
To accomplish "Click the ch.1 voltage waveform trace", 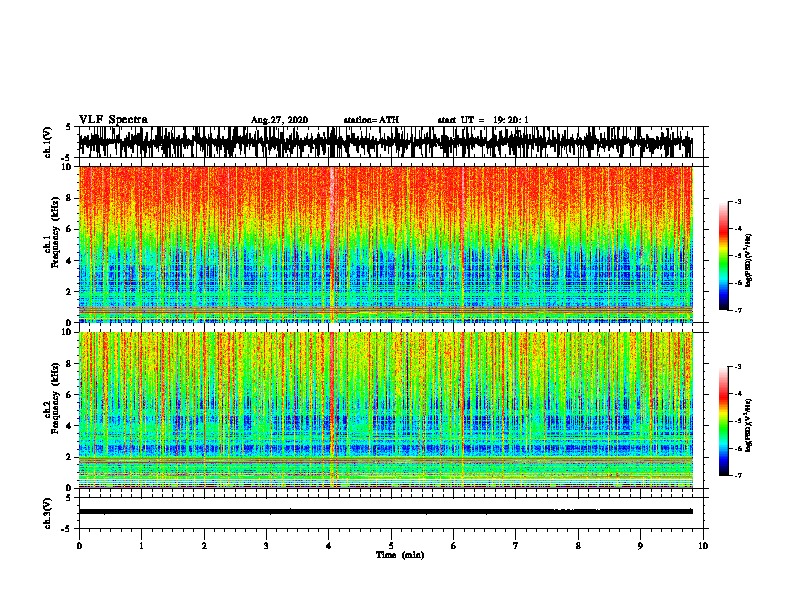I will [x=385, y=142].
